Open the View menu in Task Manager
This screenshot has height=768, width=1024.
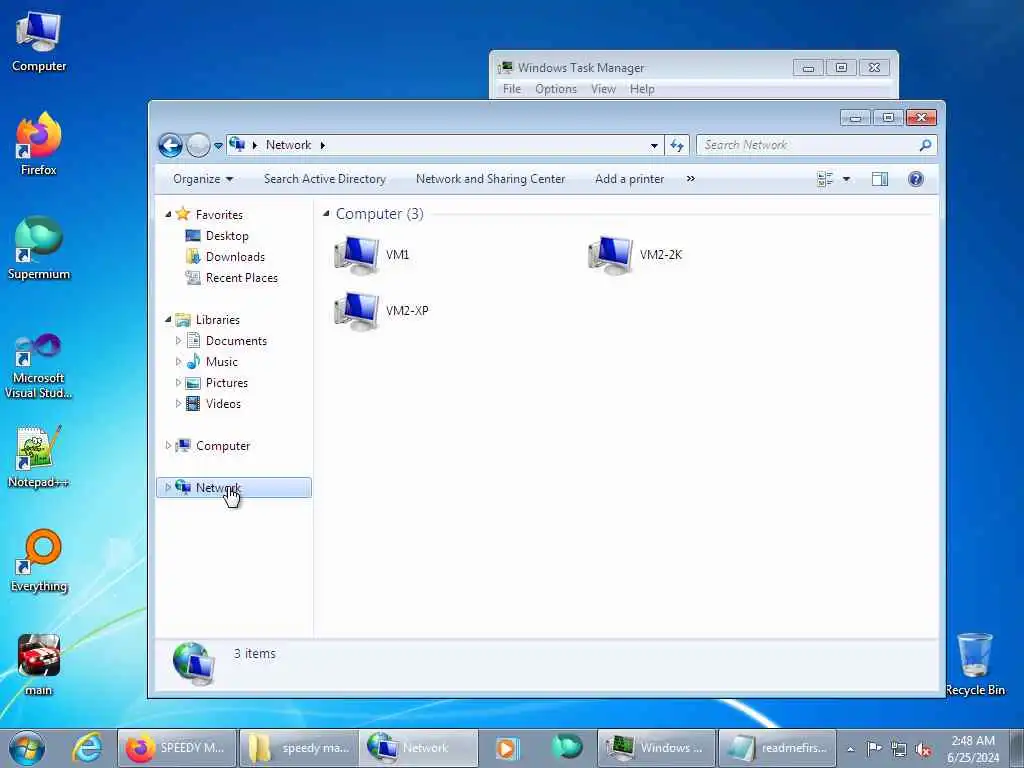603,89
